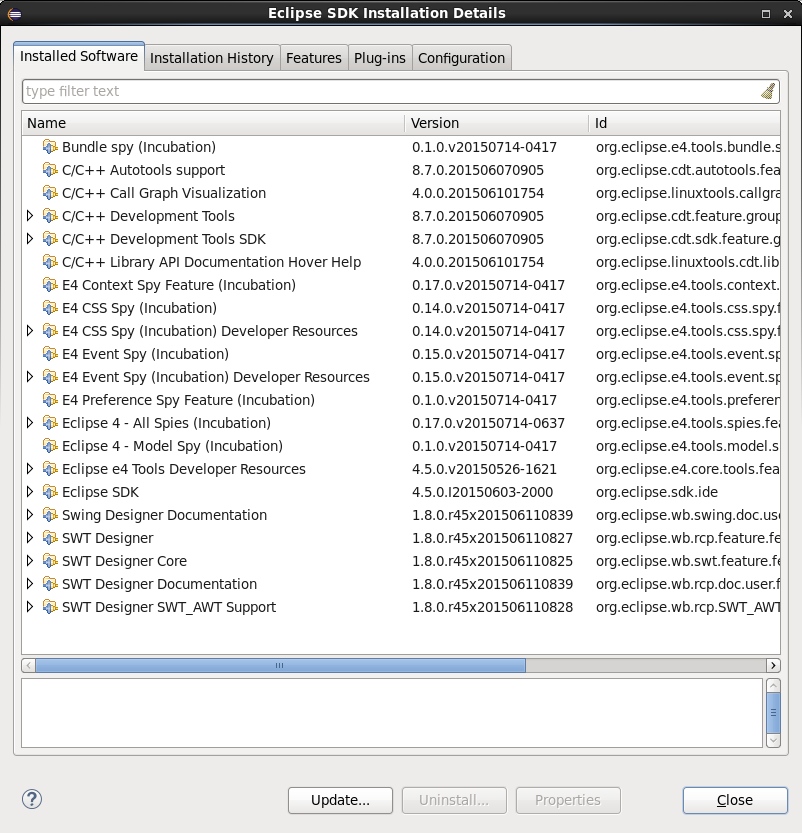802x833 pixels.
Task: Click the horizontal scrollbar right arrow
Action: pos(773,665)
